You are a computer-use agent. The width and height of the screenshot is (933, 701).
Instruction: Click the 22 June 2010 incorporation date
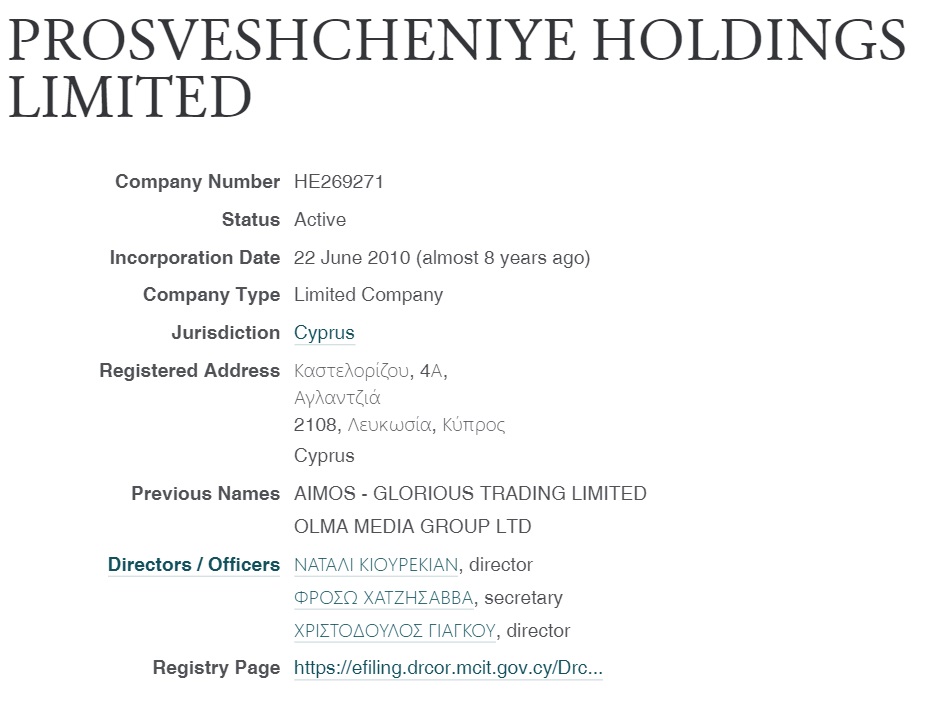coord(352,258)
